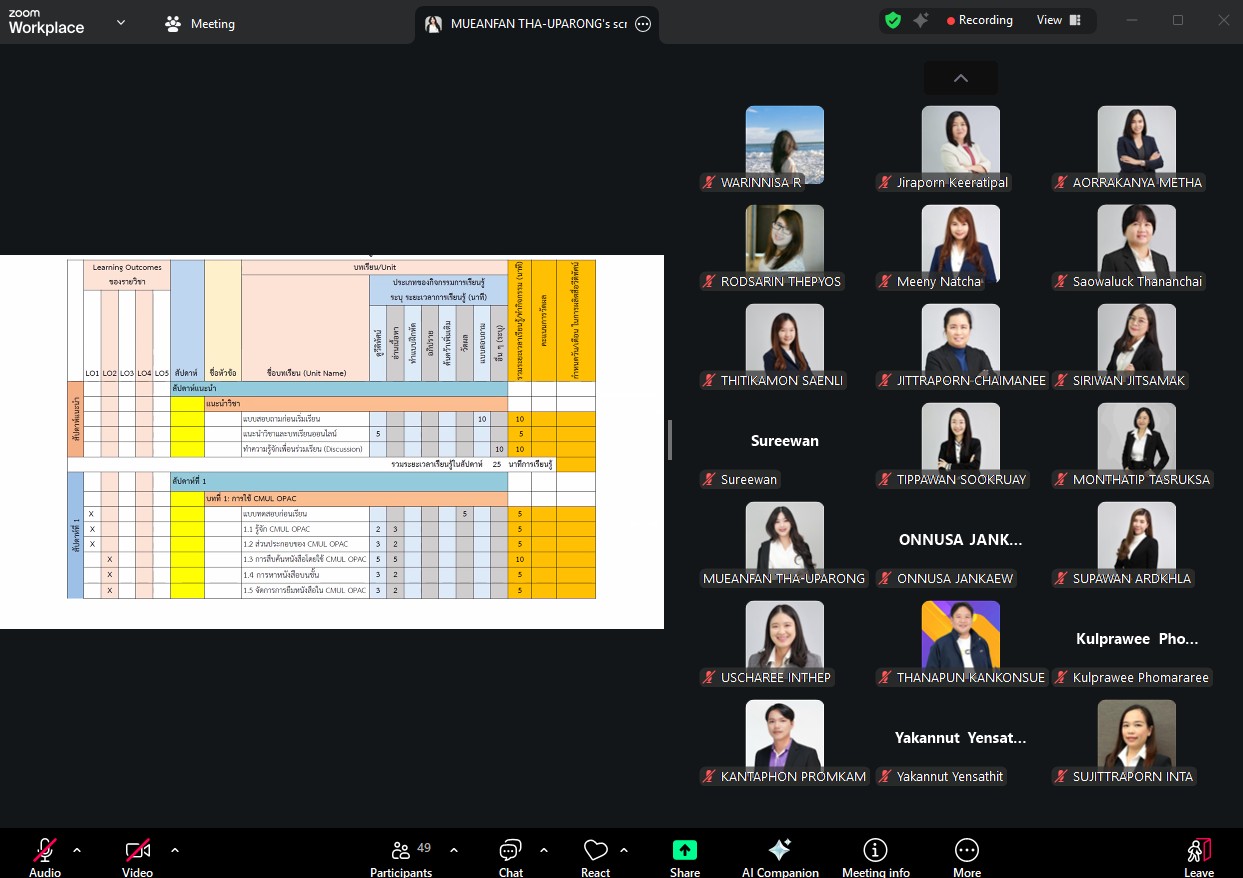Click the View layout button

pos(1058,20)
